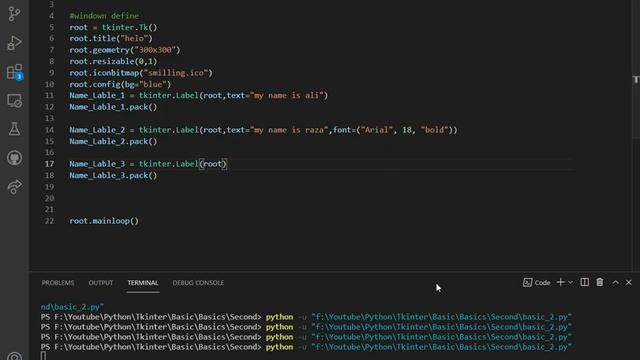Click line number 17 in gutter
The width and height of the screenshot is (640, 360).
[x=49, y=164]
